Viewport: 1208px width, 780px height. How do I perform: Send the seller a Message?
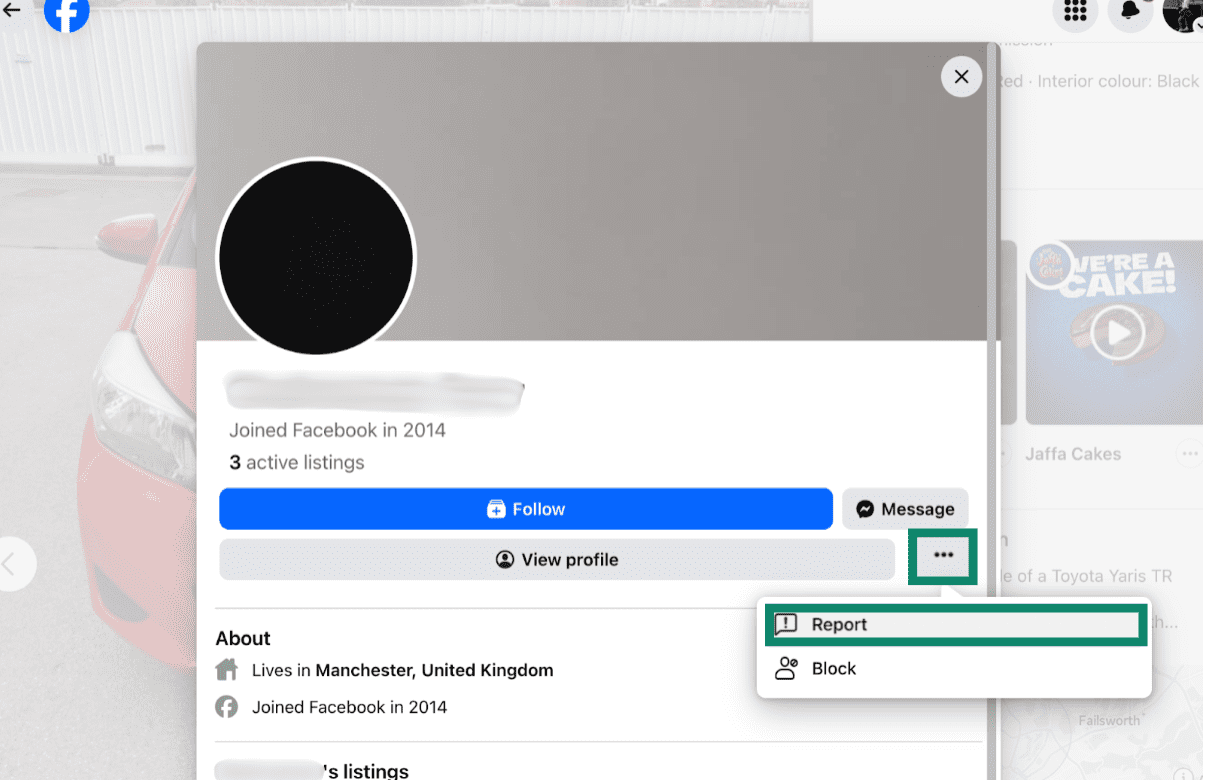click(x=905, y=508)
